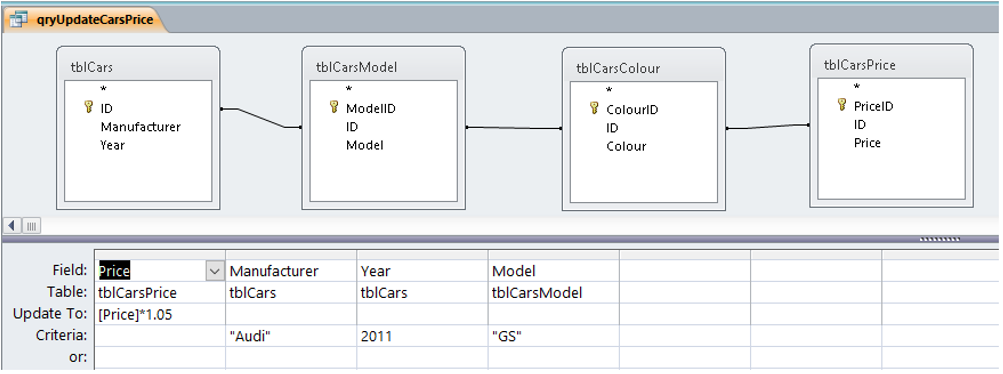Select the Price field in tblCarsPrice list
This screenshot has height=374, width=1003.
coord(867,143)
